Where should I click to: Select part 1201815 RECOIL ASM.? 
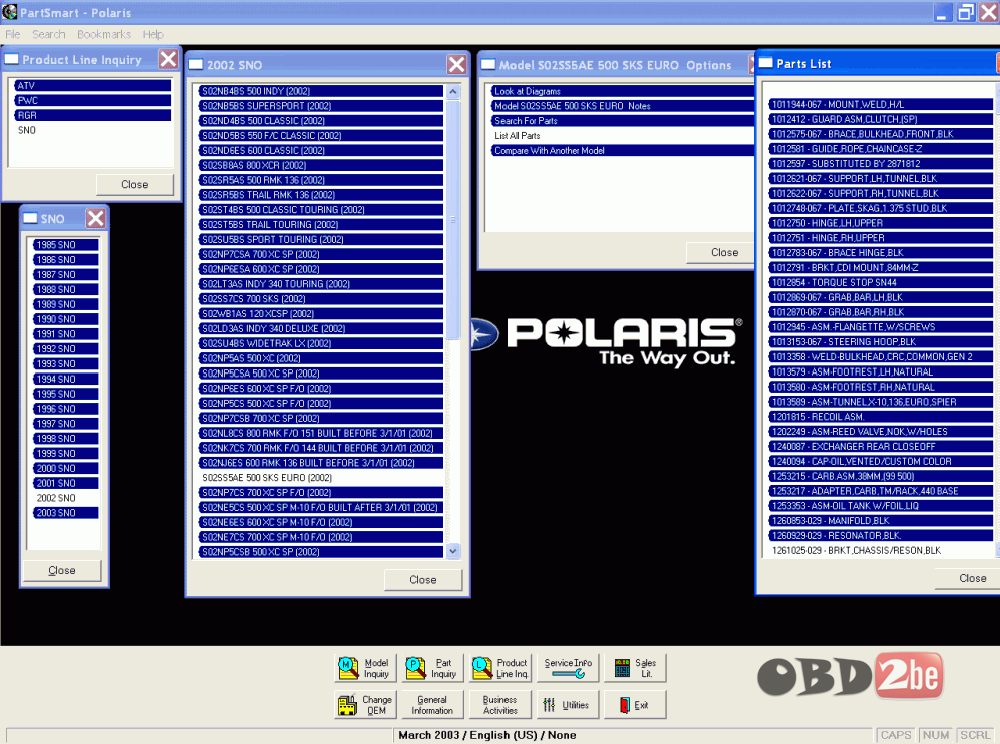click(x=881, y=417)
